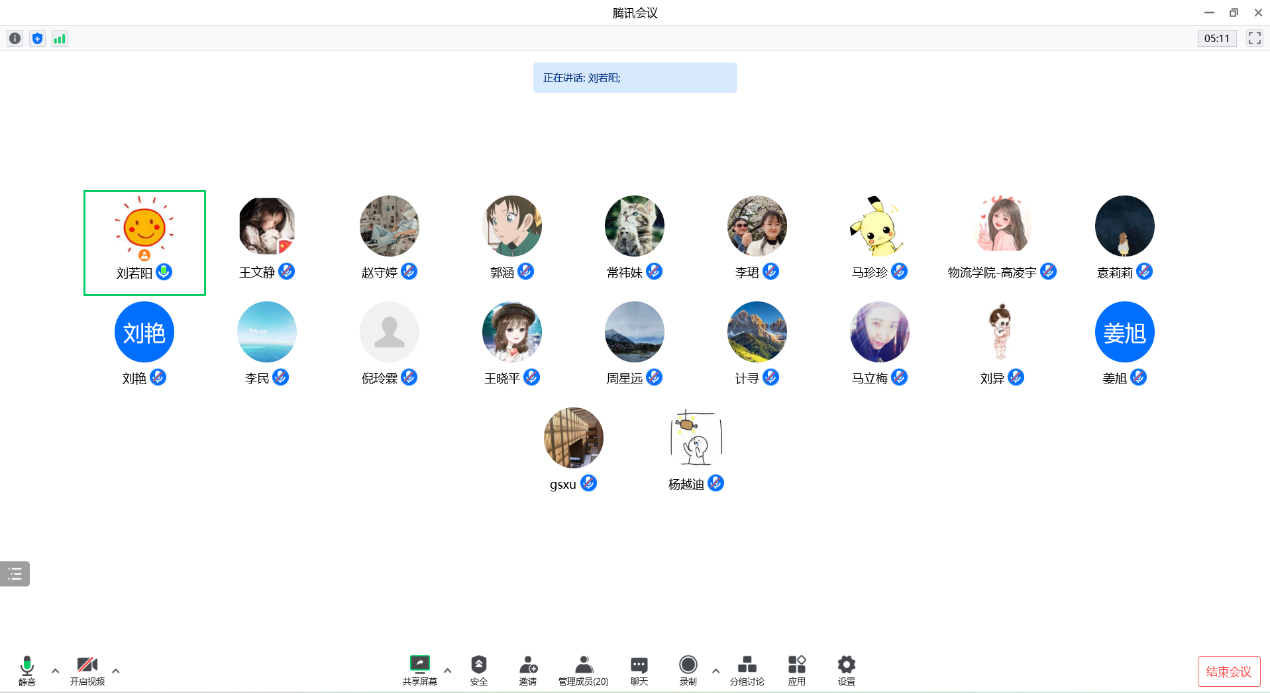Open meeting Settings gear
This screenshot has width=1270, height=693.
[846, 669]
